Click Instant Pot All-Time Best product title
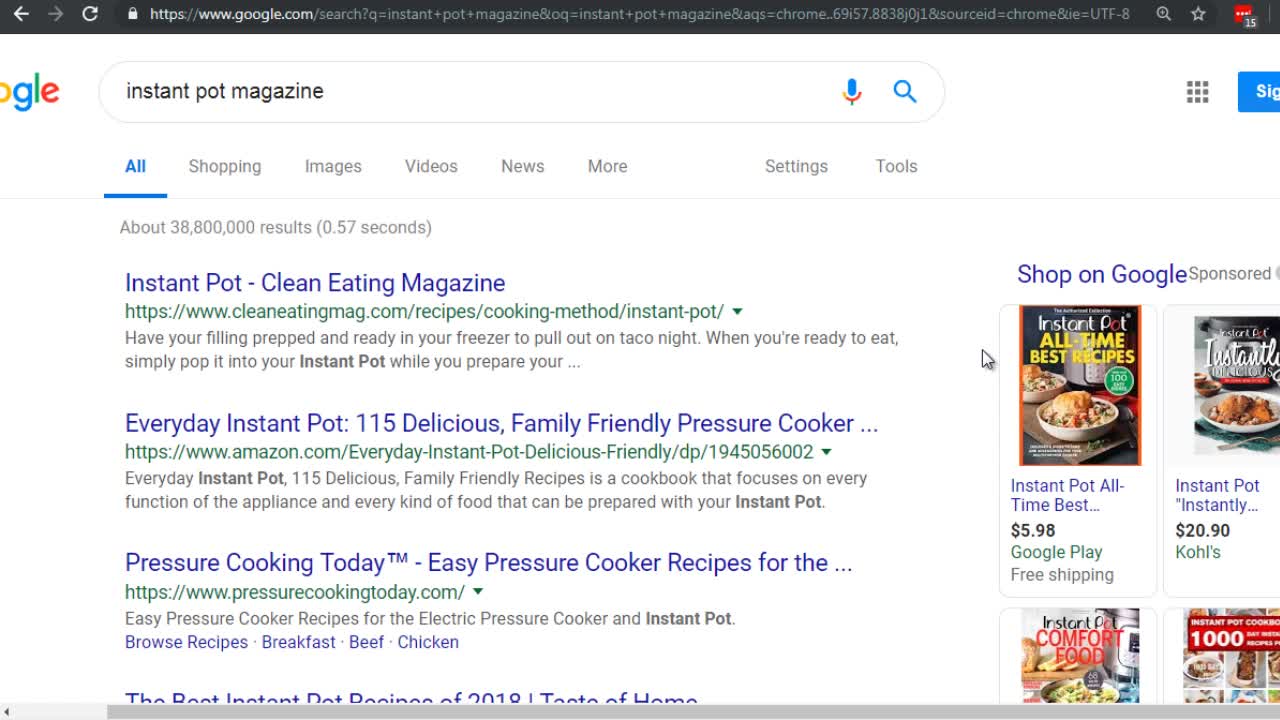The image size is (1280, 720). click(1067, 495)
